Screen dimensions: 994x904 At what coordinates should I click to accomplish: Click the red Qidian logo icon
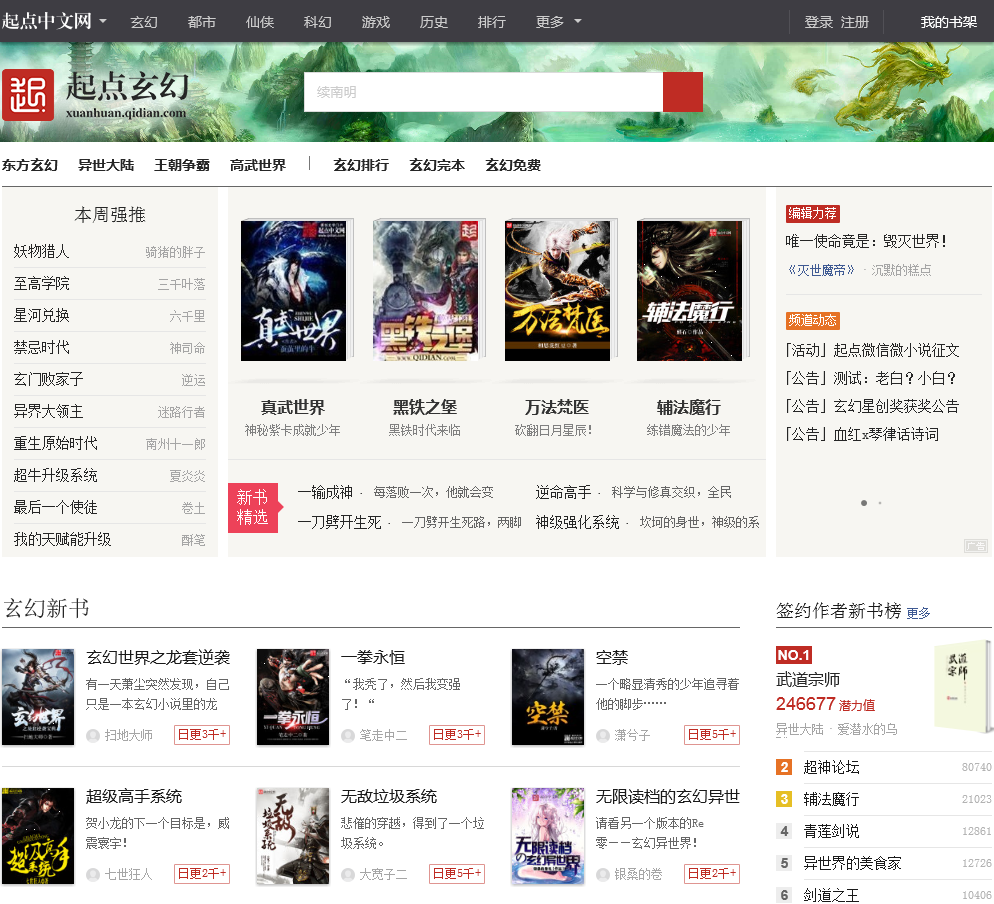tap(28, 94)
